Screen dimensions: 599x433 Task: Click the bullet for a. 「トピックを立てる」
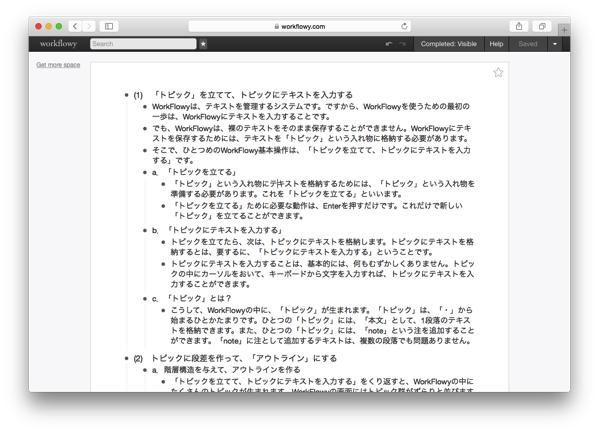[x=145, y=172]
